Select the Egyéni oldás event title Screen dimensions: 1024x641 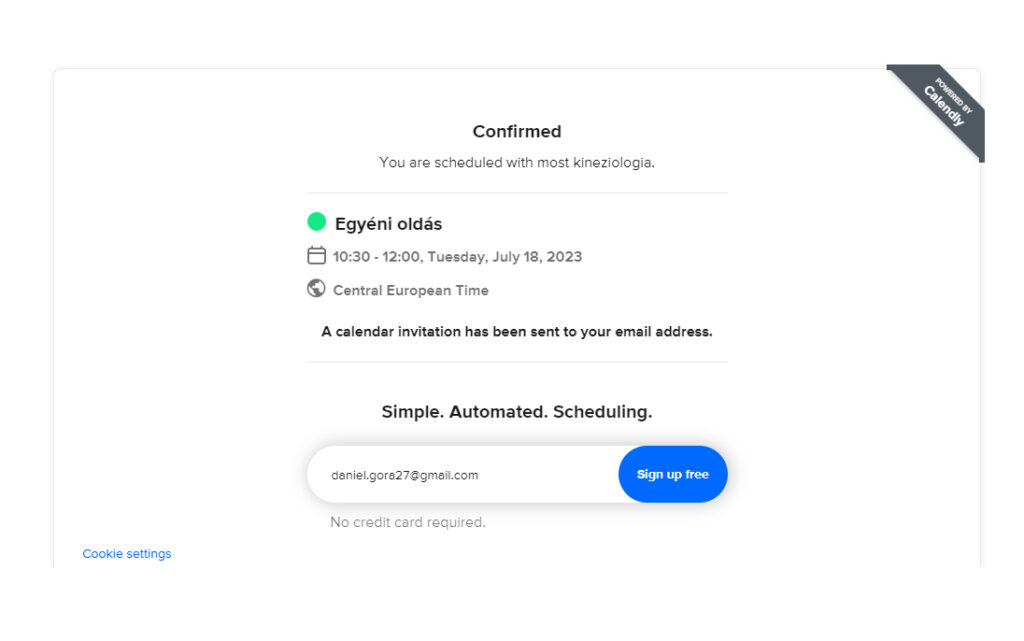tap(388, 224)
